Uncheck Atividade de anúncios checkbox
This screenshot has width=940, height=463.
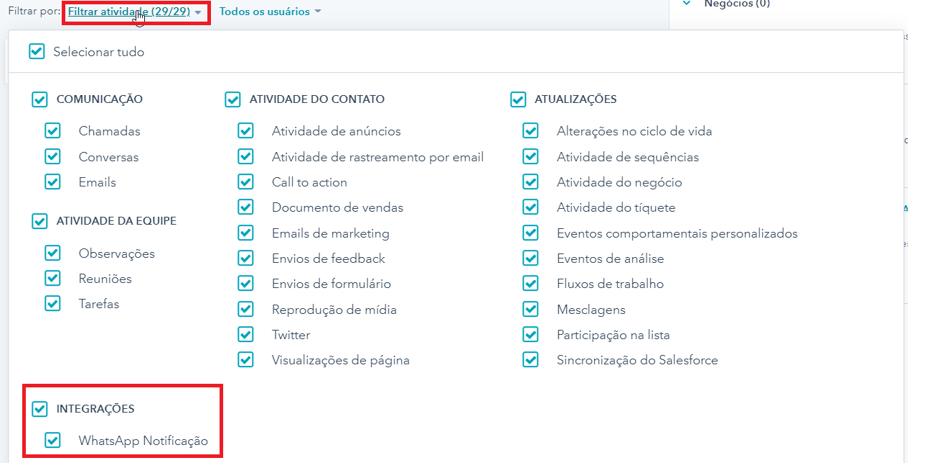(x=246, y=131)
